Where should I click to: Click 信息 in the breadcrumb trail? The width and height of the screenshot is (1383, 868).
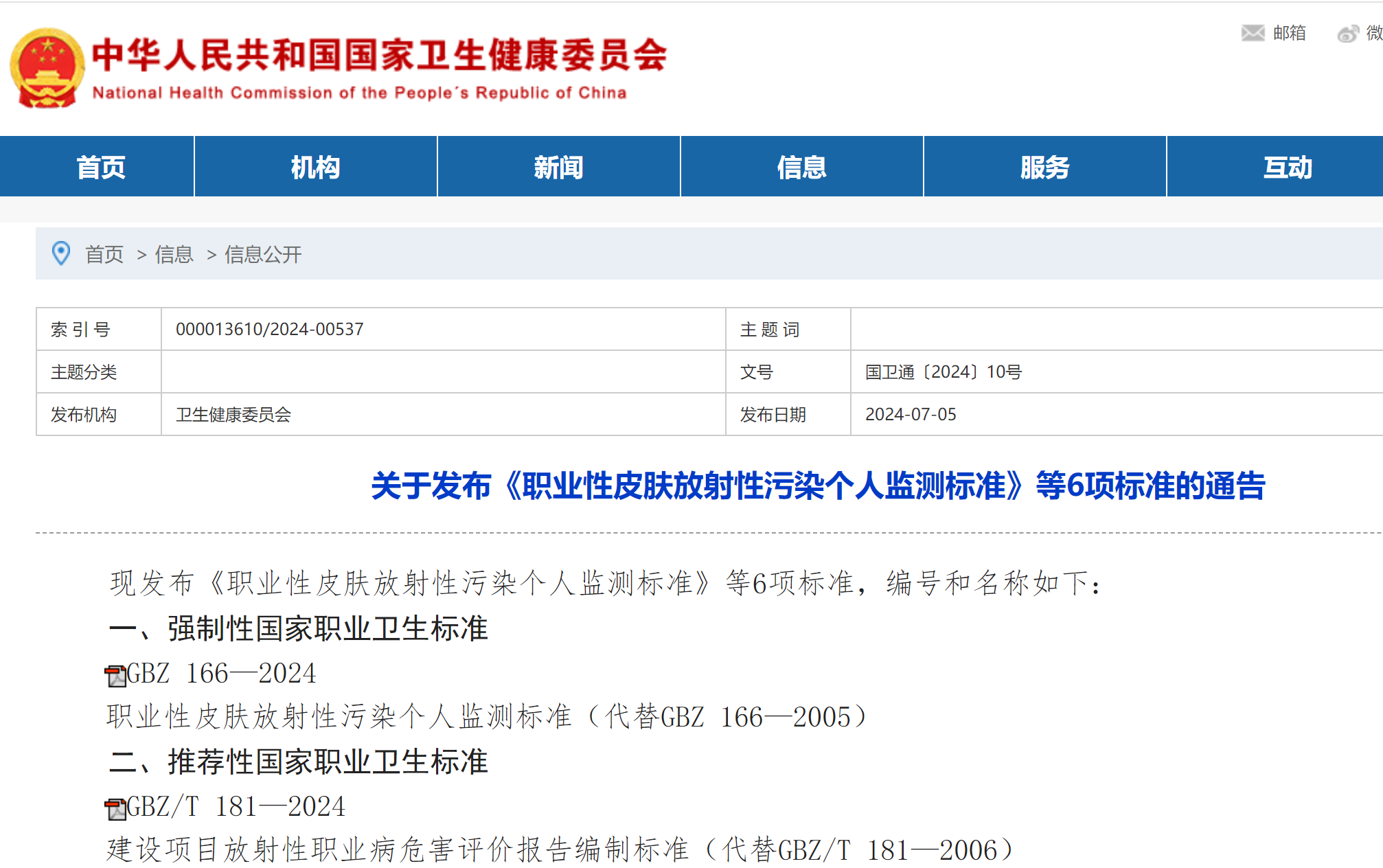click(174, 255)
